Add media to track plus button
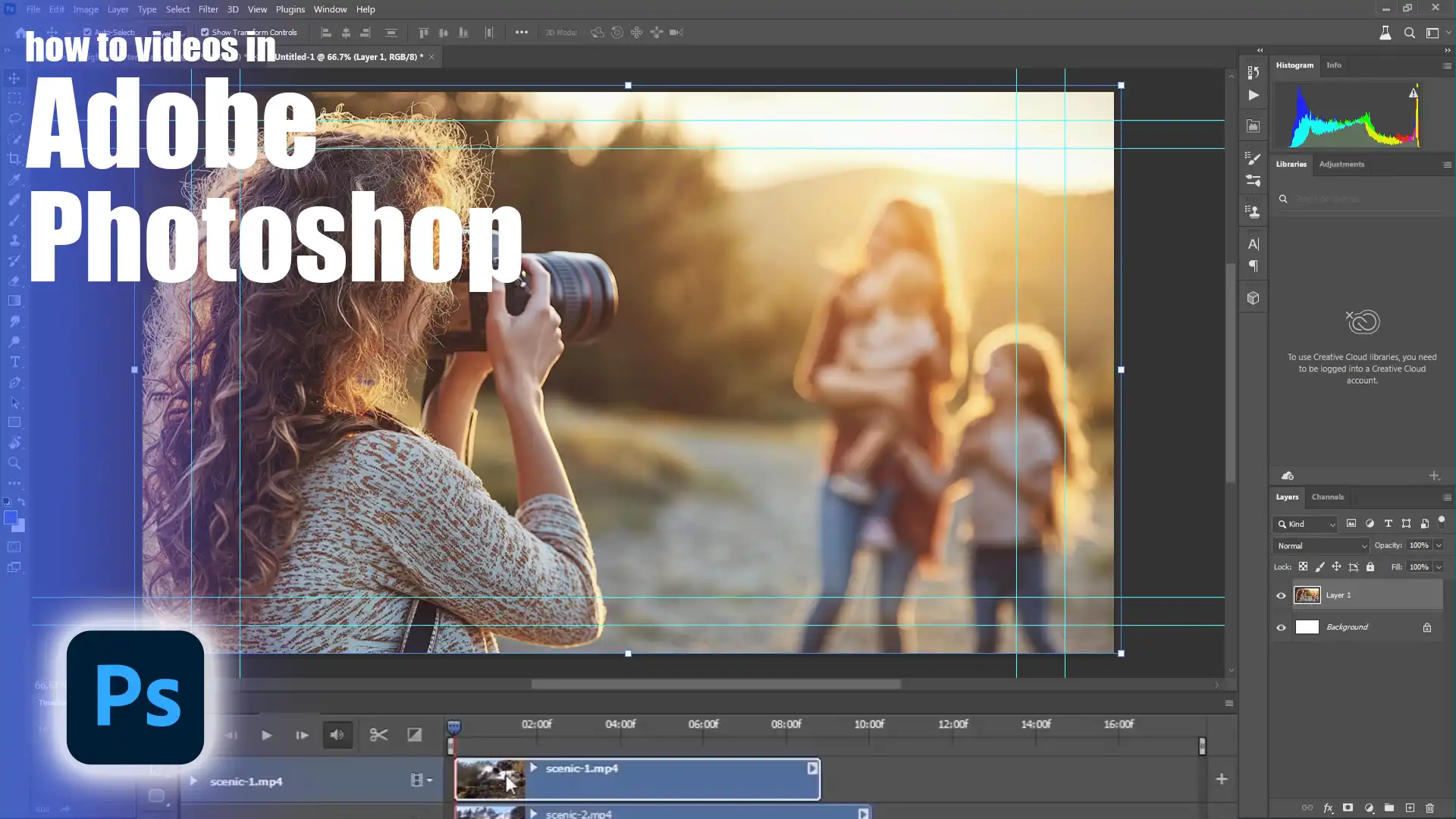Screen dimensions: 1456x819 tap(1222, 779)
